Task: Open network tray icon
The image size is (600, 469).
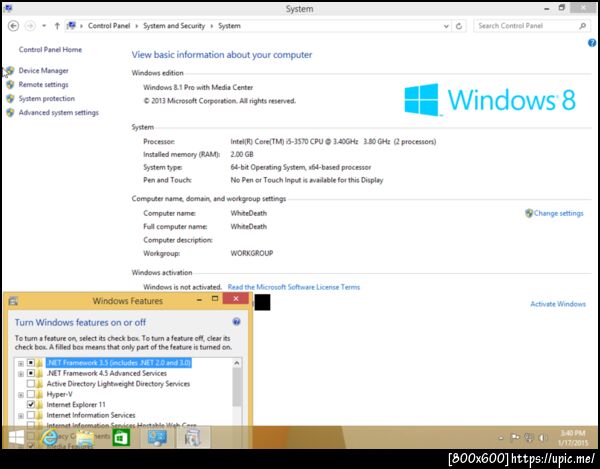Action: pyautogui.click(x=529, y=437)
